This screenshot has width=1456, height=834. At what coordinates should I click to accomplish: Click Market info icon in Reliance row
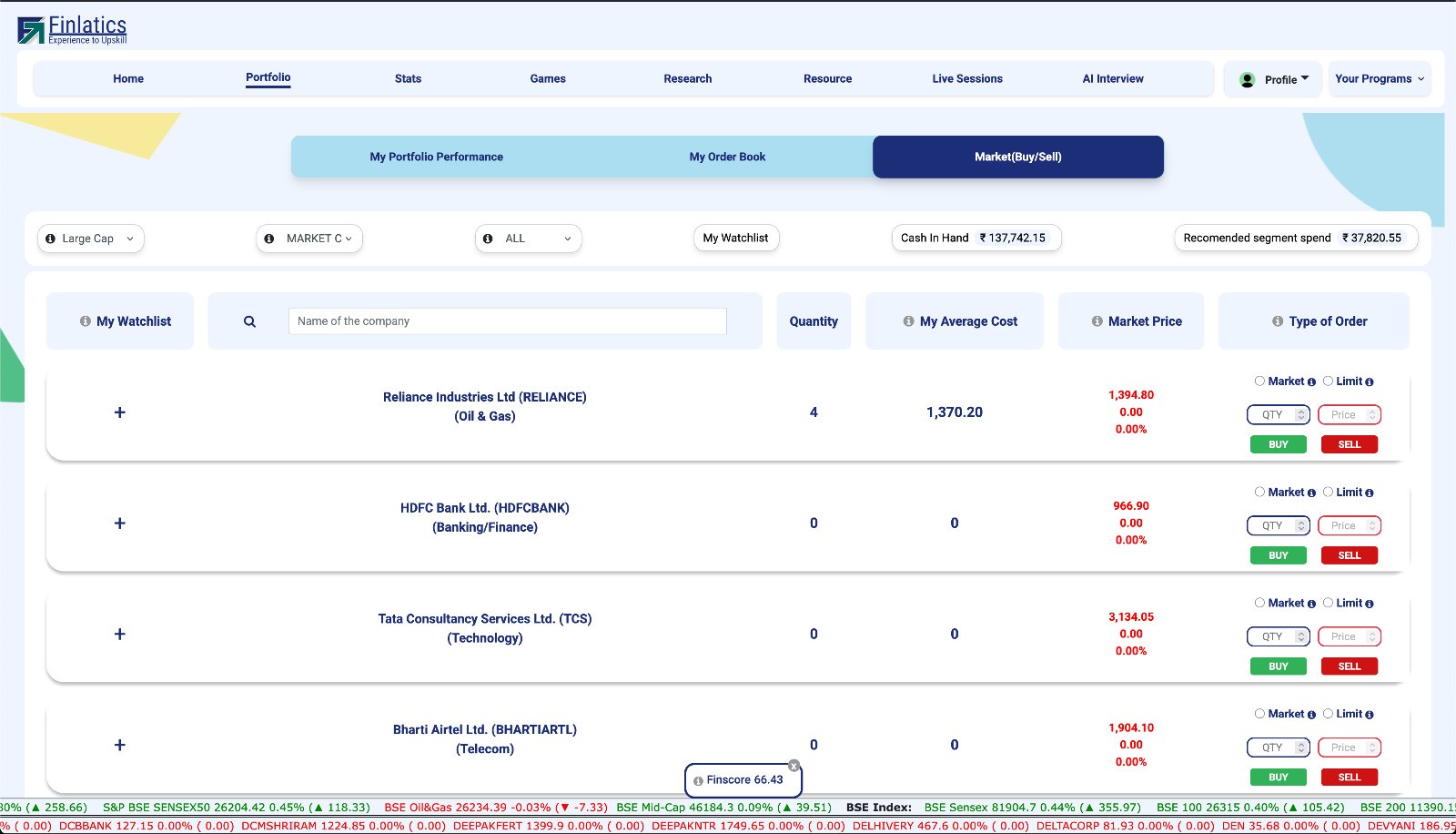(1311, 382)
